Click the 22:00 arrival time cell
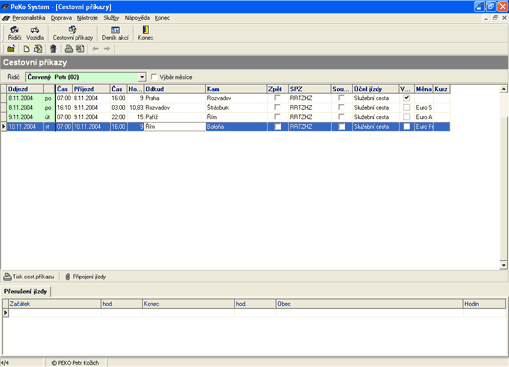This screenshot has width=509, height=367. coord(119,117)
